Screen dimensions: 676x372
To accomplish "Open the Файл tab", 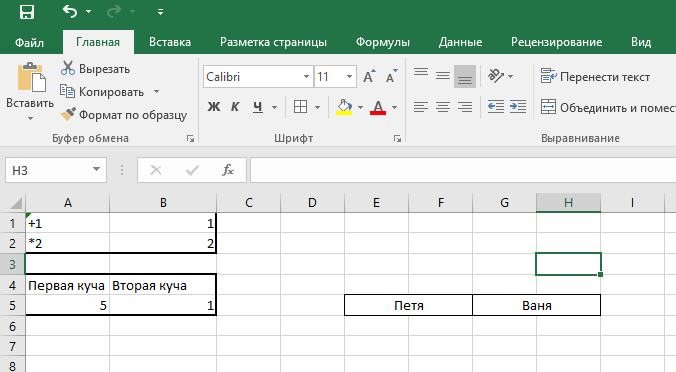I will pyautogui.click(x=29, y=42).
